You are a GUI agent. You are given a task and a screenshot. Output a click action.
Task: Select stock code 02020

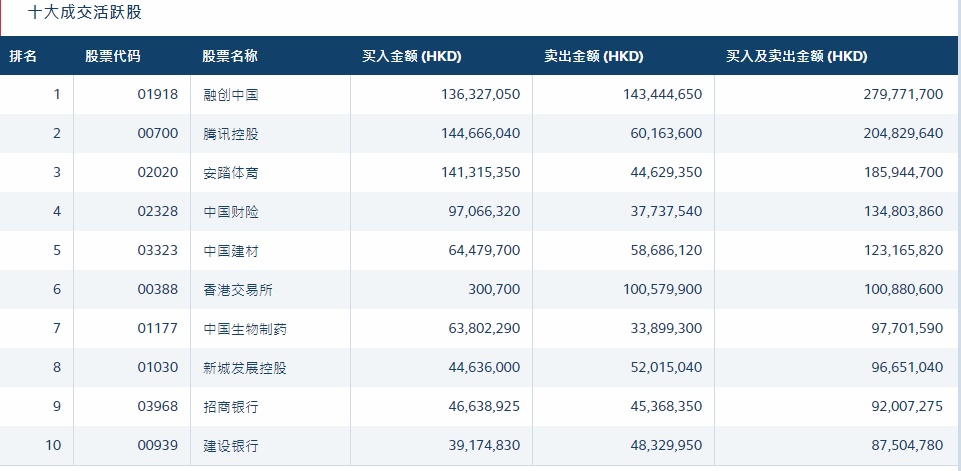point(158,172)
